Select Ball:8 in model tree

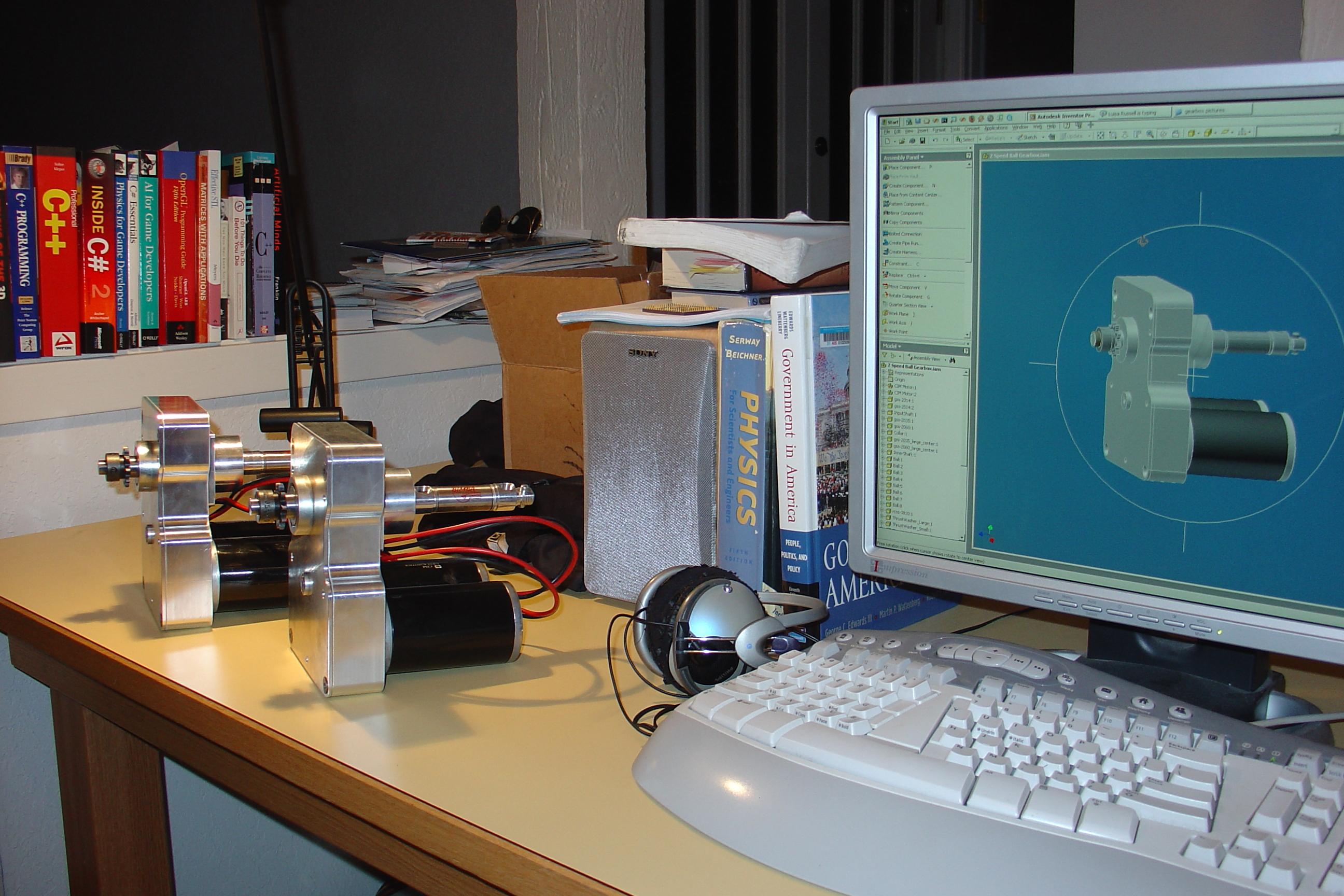pyautogui.click(x=894, y=505)
